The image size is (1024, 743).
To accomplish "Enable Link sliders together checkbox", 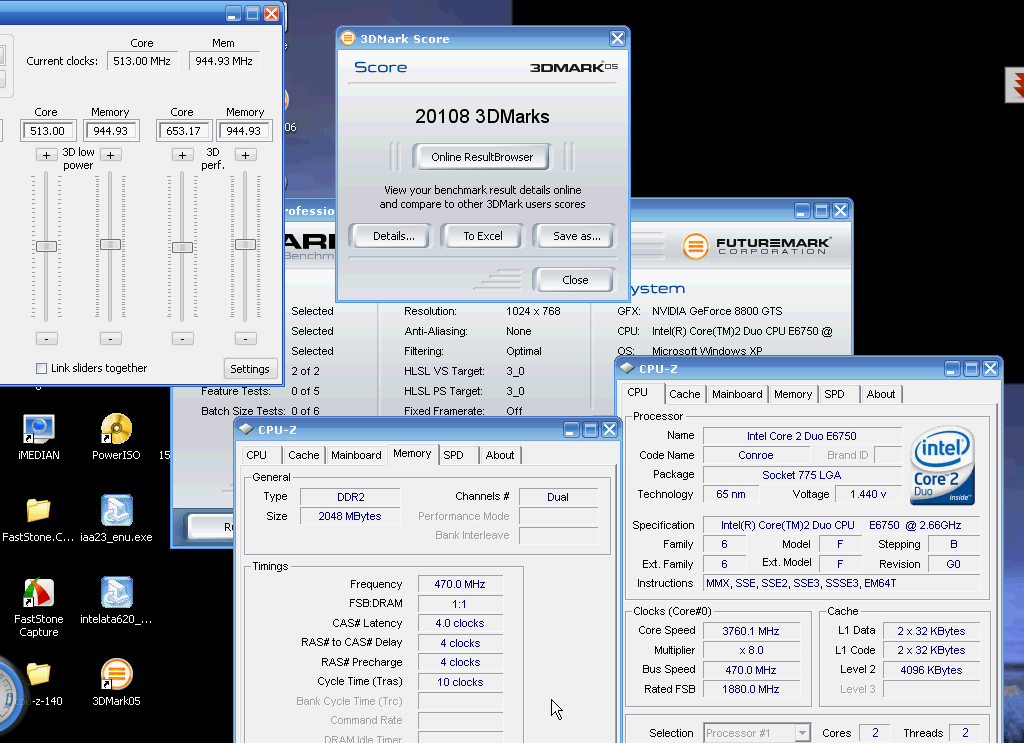I will point(41,368).
